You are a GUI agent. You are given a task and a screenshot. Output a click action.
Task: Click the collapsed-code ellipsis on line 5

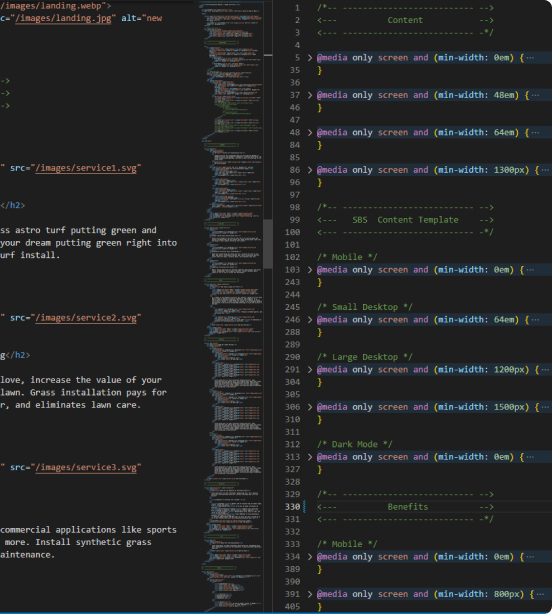[x=530, y=58]
